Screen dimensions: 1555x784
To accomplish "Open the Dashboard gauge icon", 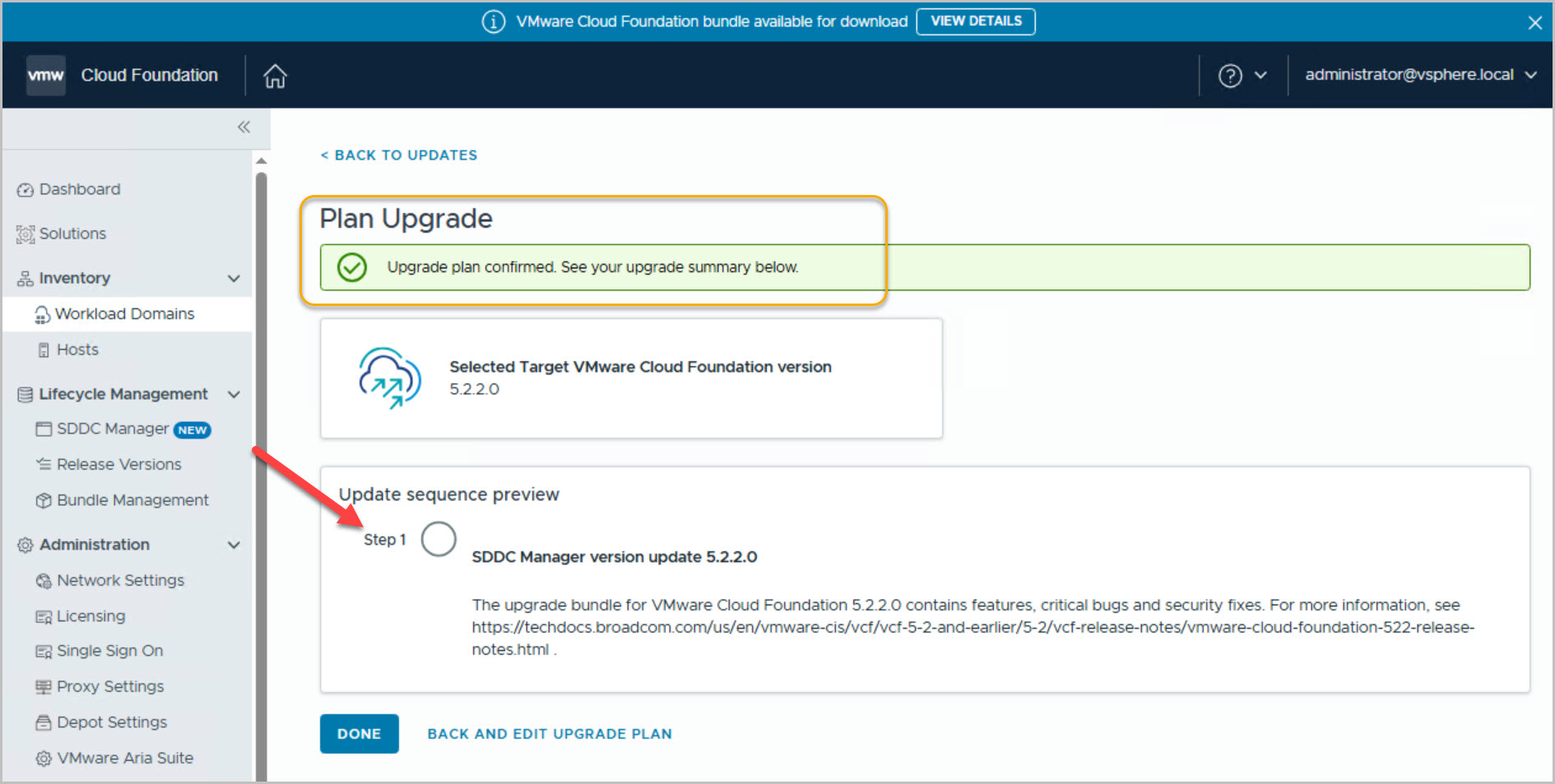I will (x=26, y=190).
